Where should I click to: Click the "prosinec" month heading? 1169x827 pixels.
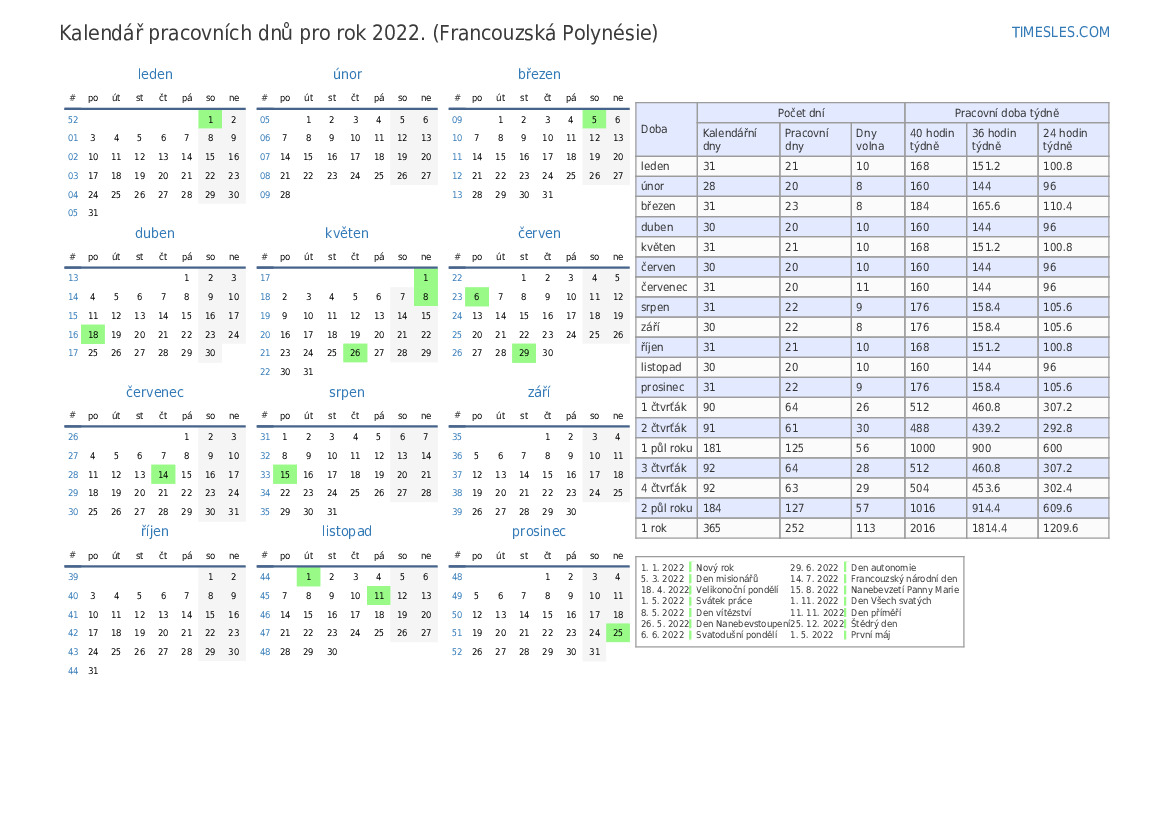point(539,531)
